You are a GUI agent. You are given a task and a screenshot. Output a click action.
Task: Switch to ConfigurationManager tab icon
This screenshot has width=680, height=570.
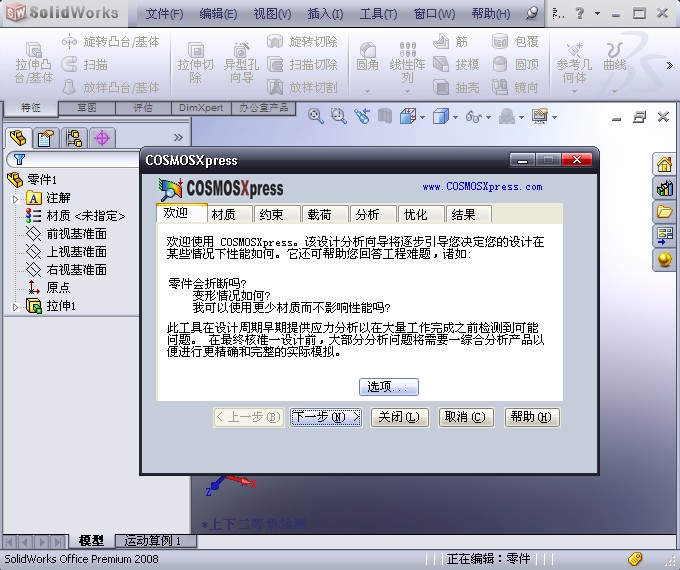tap(74, 139)
